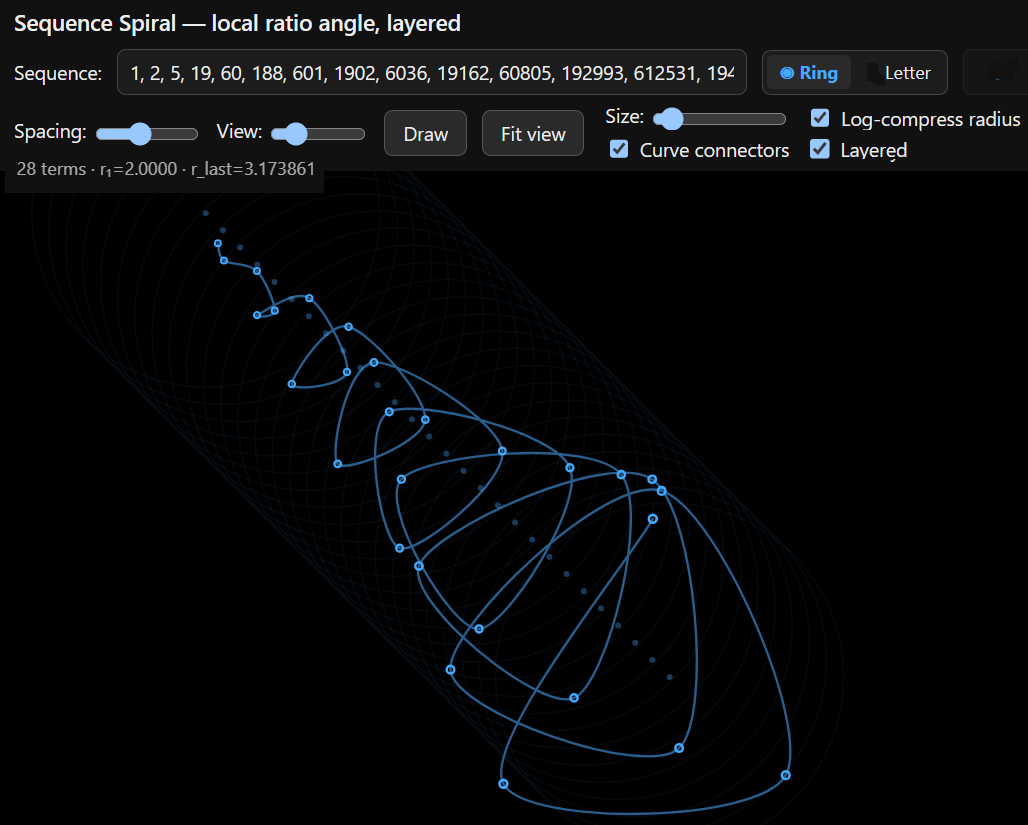1028x825 pixels.
Task: Uncheck the Curve connectors option
Action: [x=619, y=149]
